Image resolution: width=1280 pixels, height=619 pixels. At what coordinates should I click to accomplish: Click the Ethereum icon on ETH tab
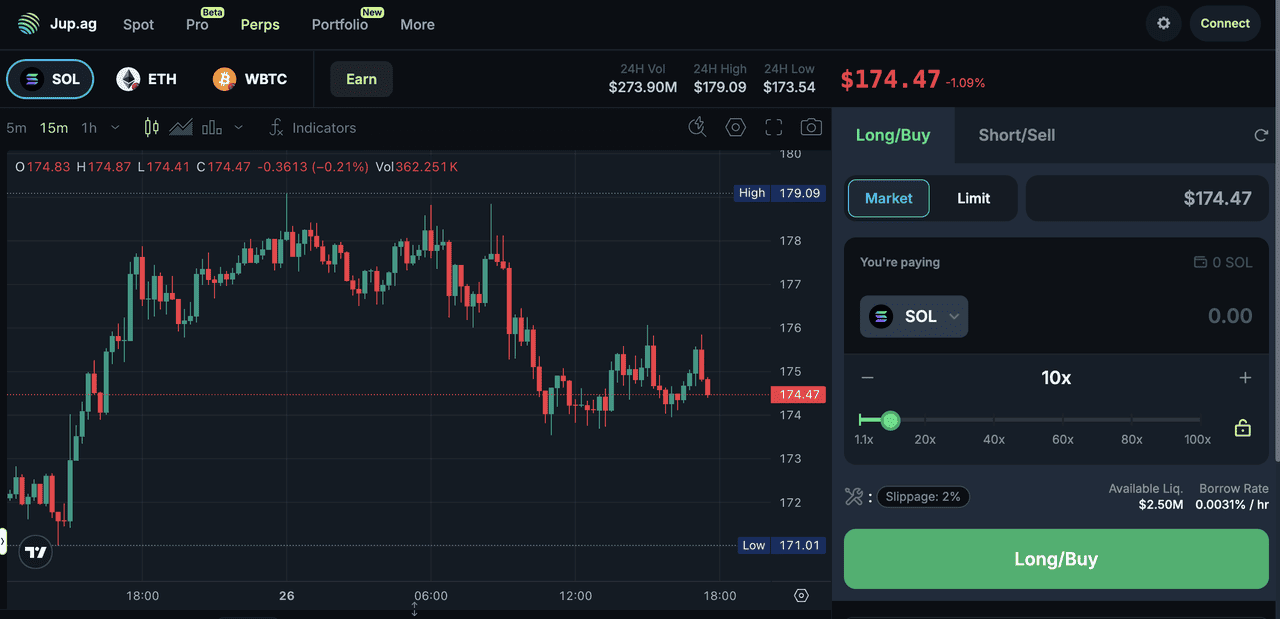pyautogui.click(x=128, y=79)
